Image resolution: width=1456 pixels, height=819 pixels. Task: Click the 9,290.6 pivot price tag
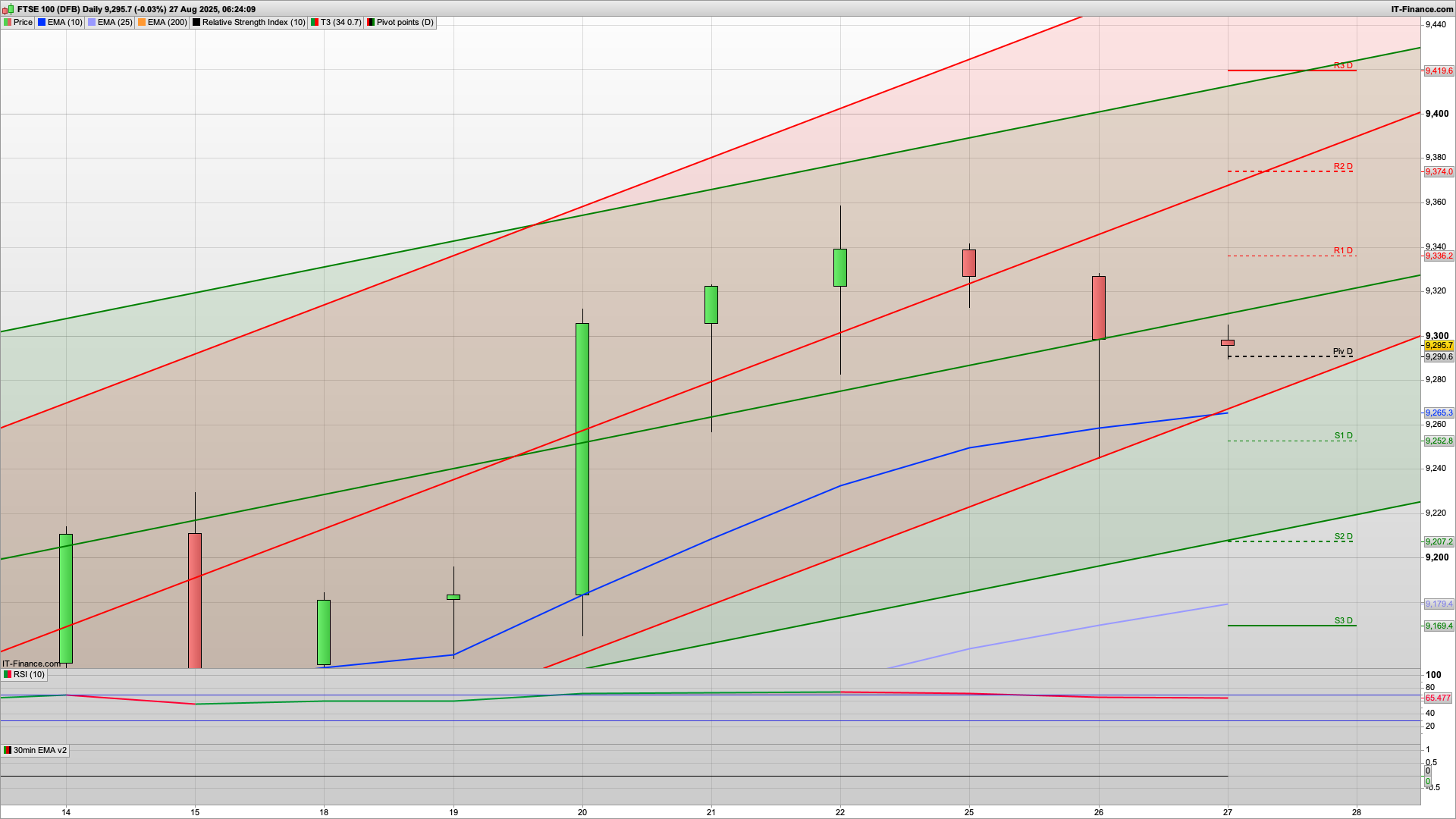[x=1439, y=357]
